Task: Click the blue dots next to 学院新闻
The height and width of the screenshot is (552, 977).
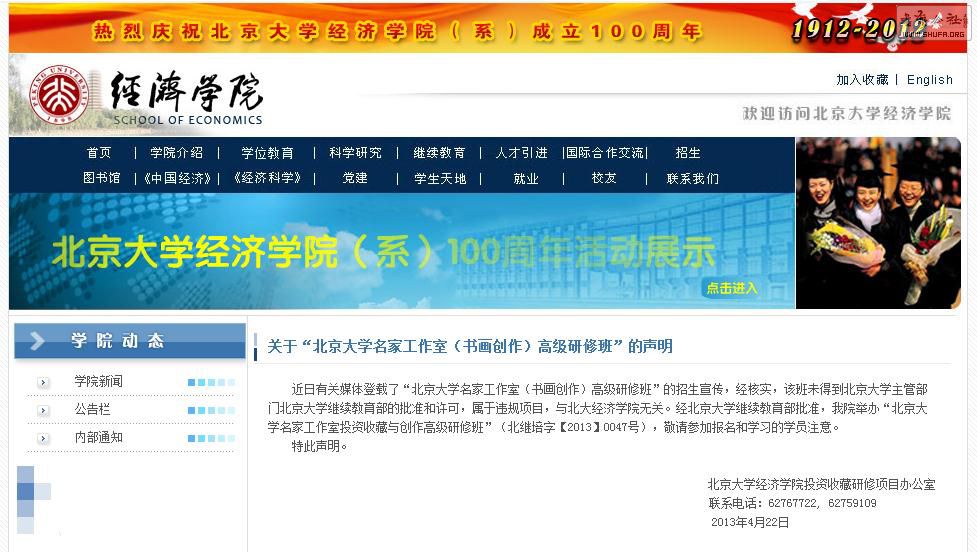Action: (211, 382)
